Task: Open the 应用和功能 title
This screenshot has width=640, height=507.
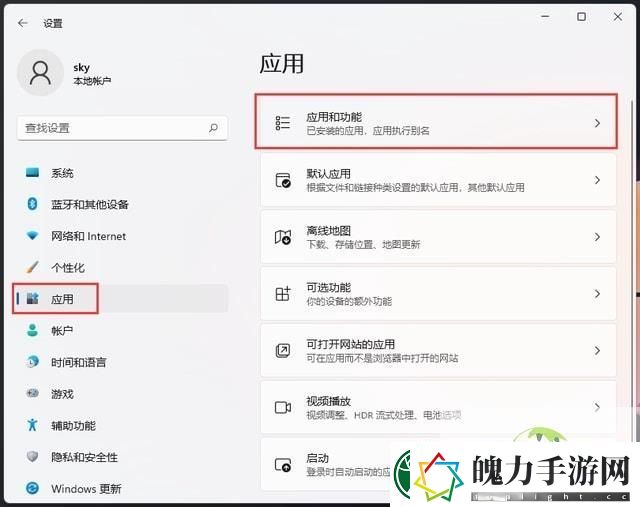Action: click(x=334, y=117)
